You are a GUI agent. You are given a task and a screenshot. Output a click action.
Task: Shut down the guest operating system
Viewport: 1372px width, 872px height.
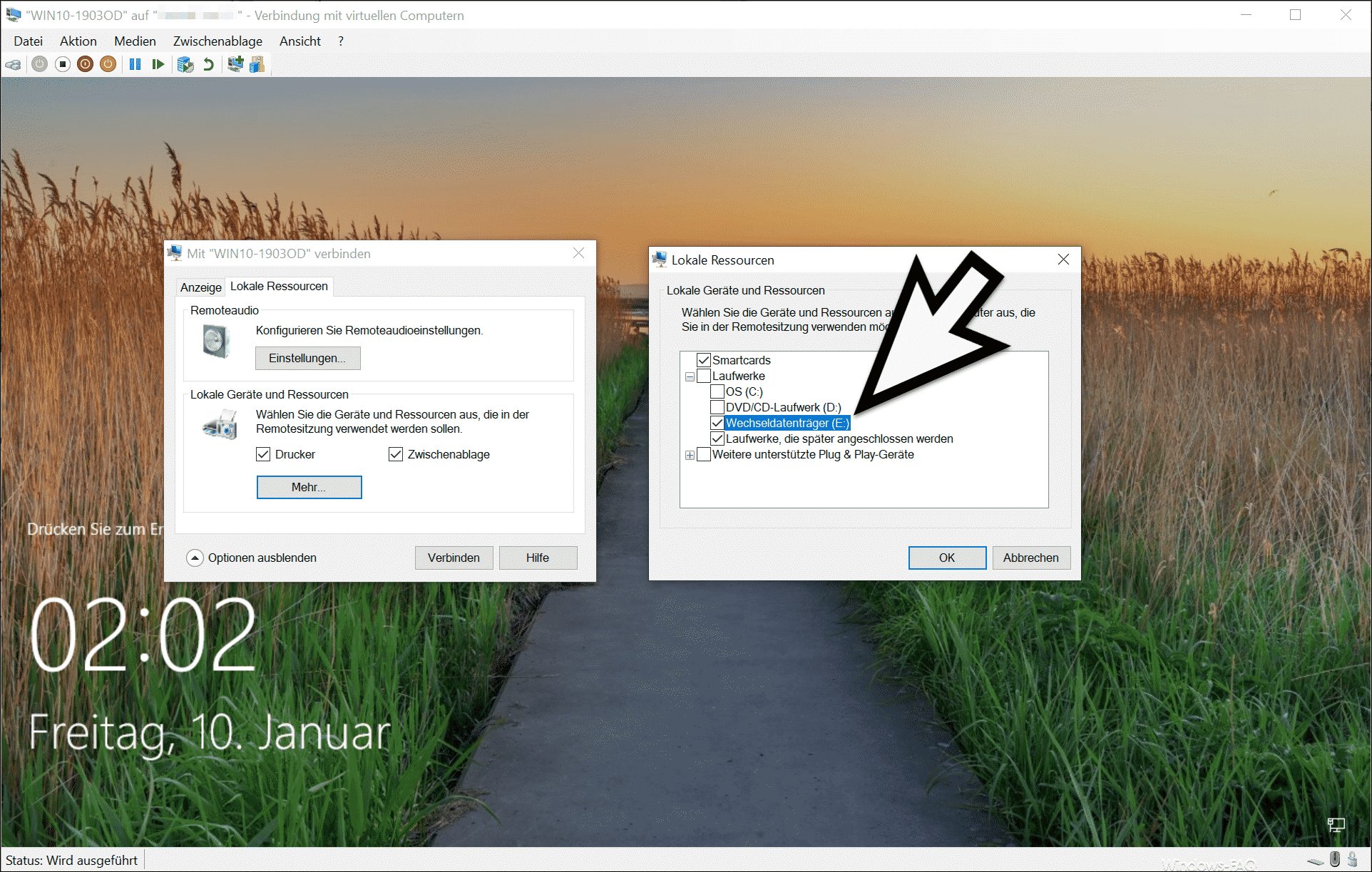click(x=85, y=64)
